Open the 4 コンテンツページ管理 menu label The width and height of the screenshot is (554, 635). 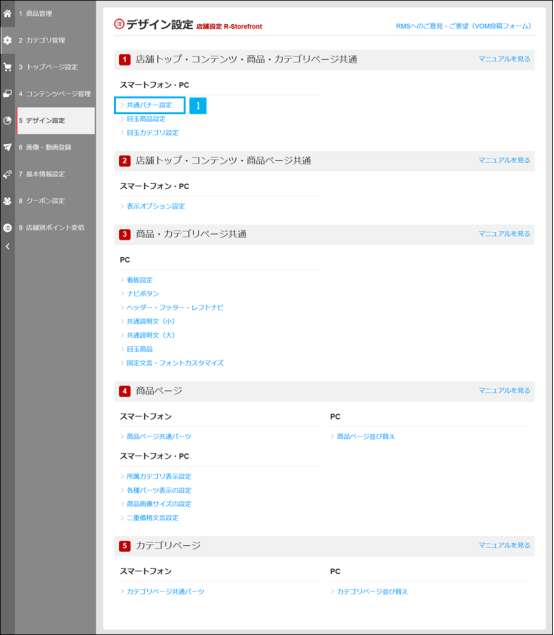tap(55, 94)
